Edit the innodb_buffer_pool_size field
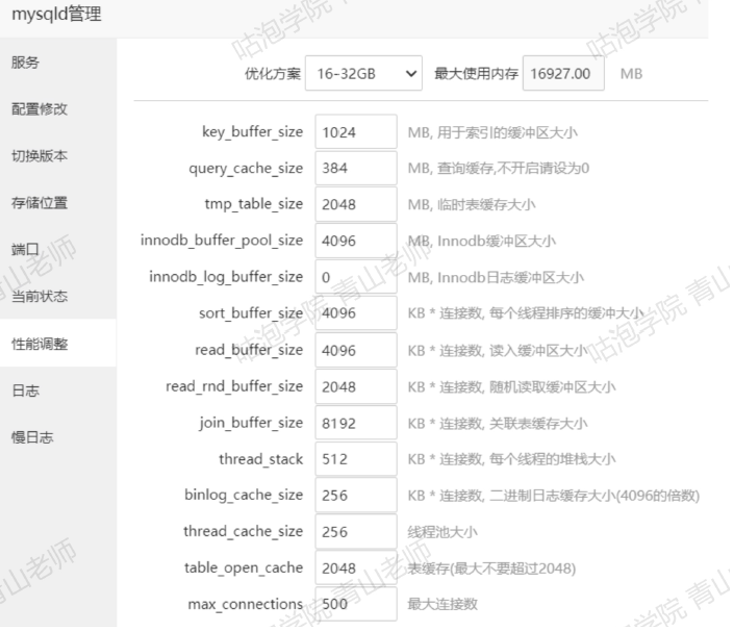Image resolution: width=730 pixels, height=627 pixels. (355, 241)
